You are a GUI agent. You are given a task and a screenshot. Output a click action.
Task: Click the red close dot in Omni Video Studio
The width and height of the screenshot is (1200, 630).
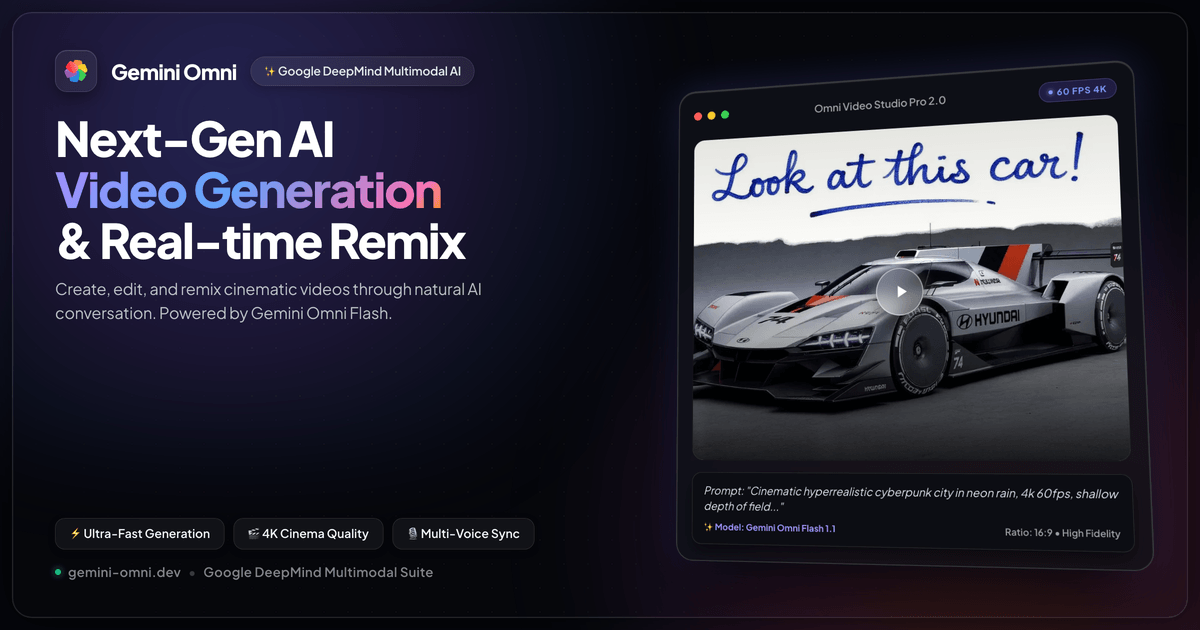click(x=698, y=116)
